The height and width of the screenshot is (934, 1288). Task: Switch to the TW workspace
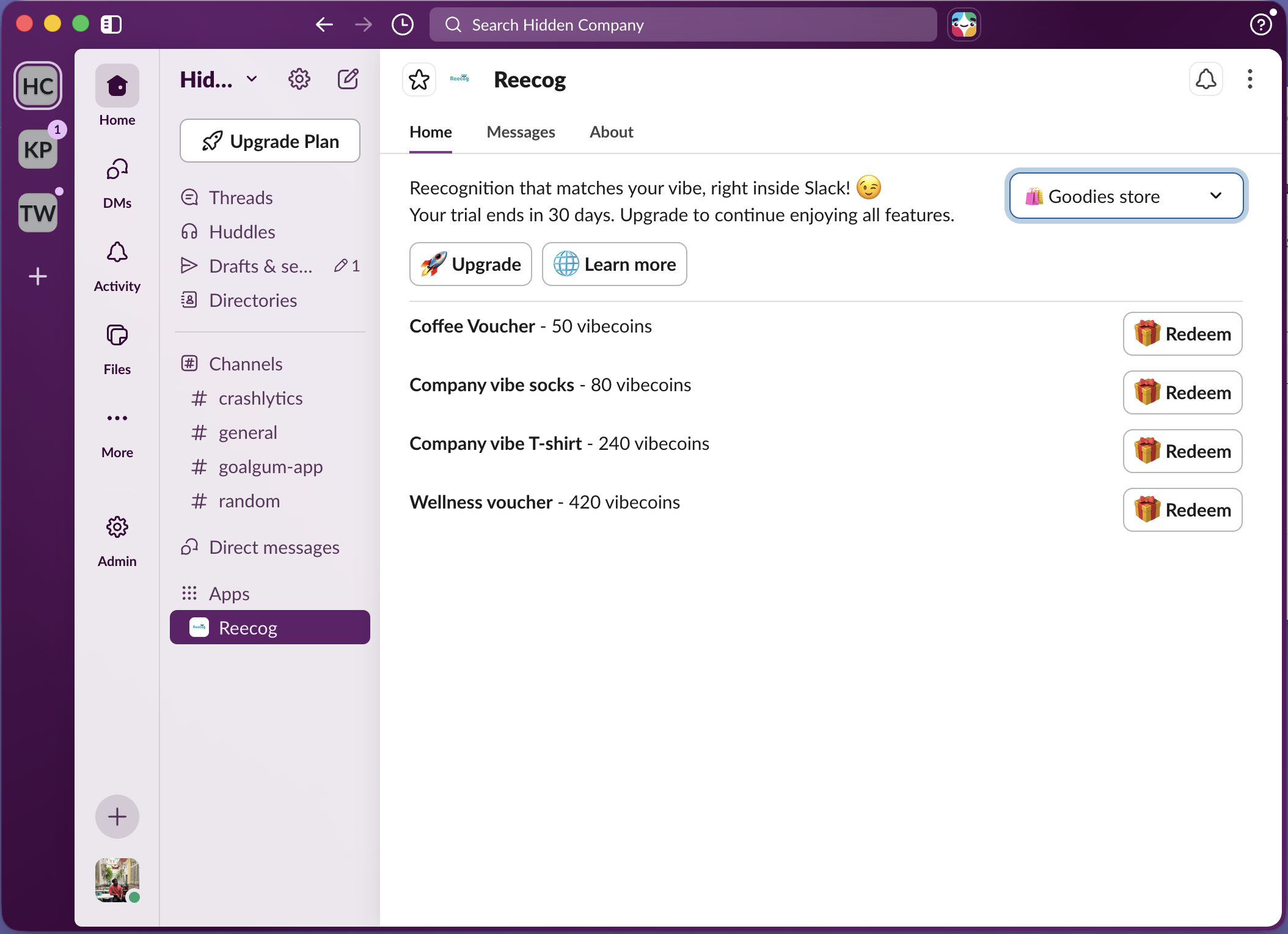click(38, 213)
